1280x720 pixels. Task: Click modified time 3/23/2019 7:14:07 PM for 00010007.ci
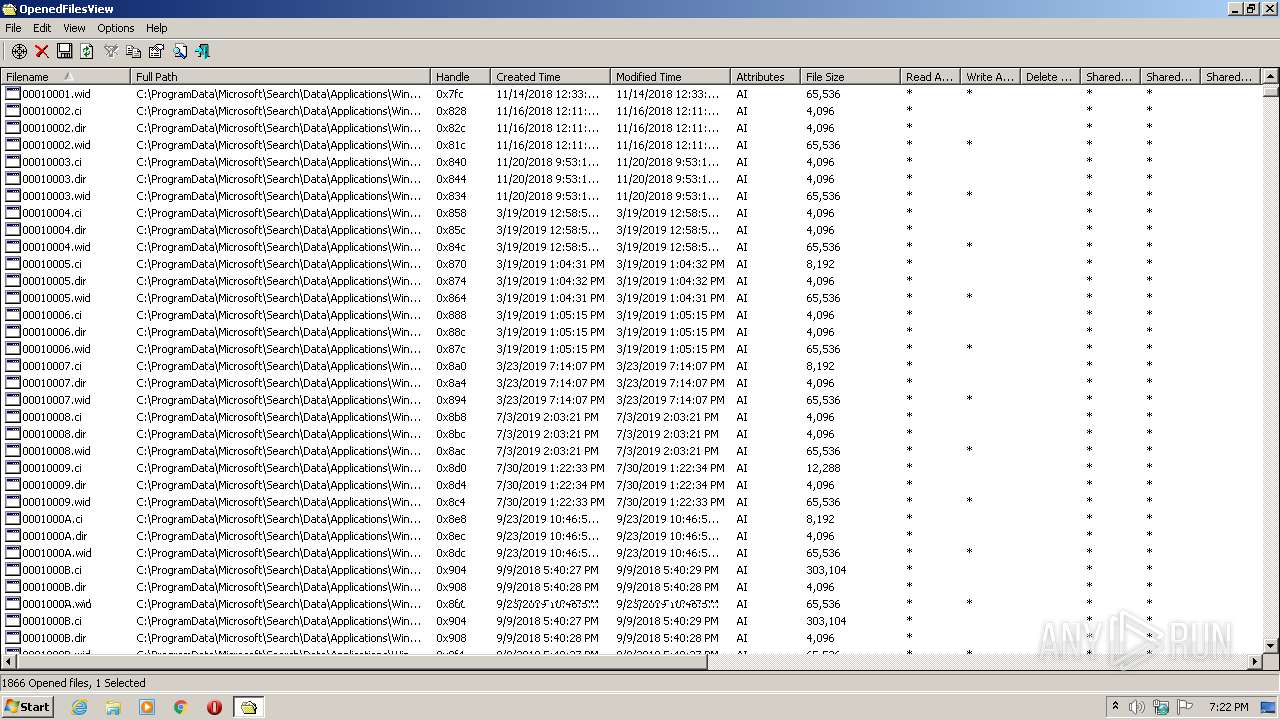[670, 366]
